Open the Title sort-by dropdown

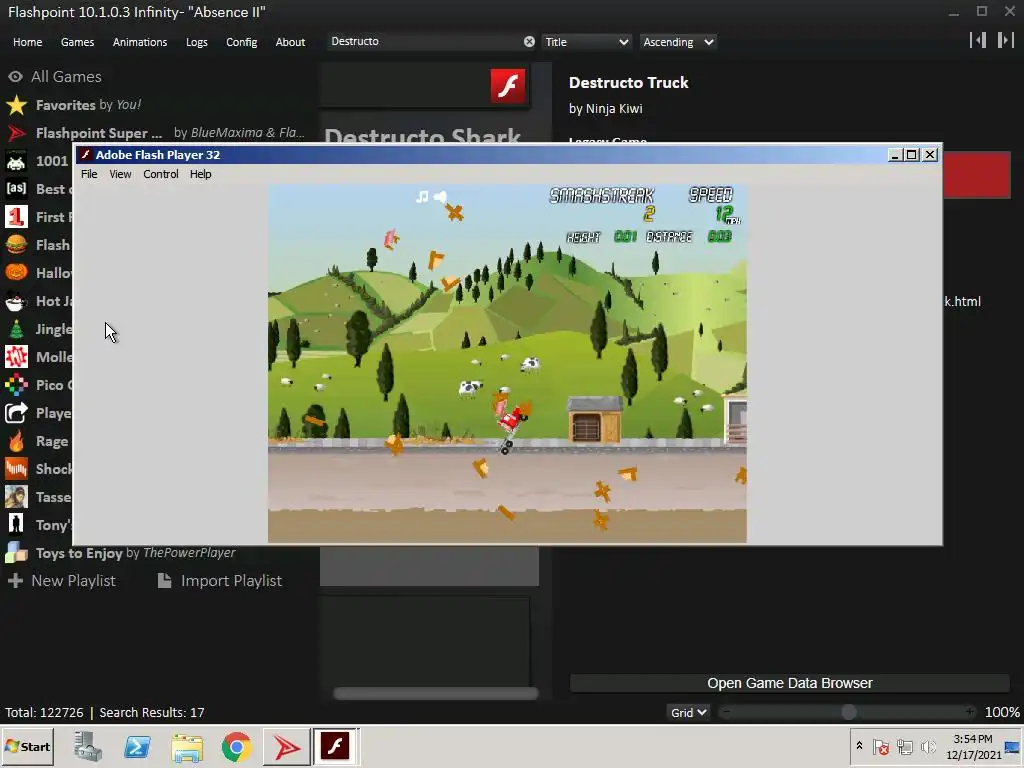tap(586, 42)
